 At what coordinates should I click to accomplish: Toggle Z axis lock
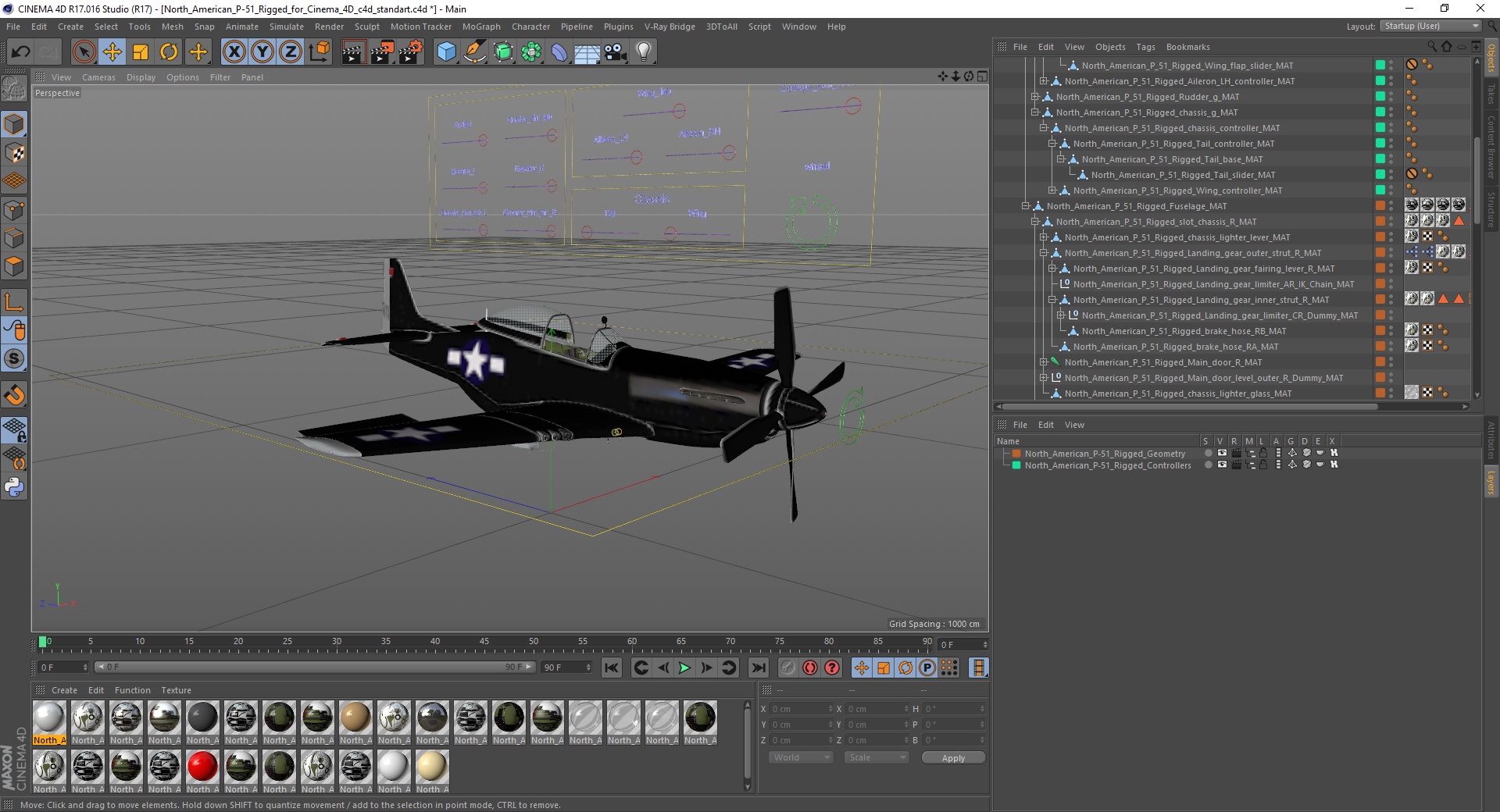coord(290,52)
